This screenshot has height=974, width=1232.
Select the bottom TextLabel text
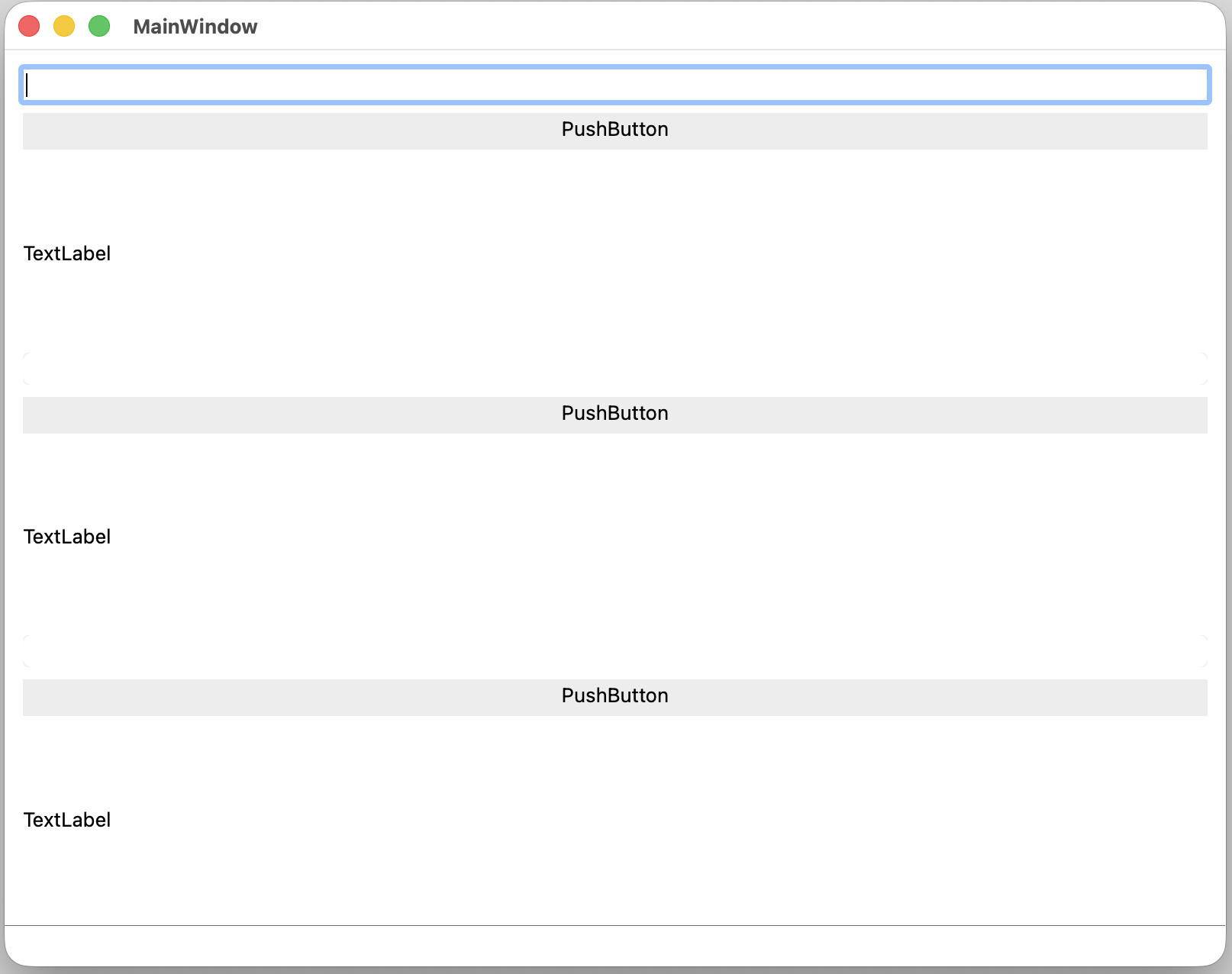coord(67,820)
